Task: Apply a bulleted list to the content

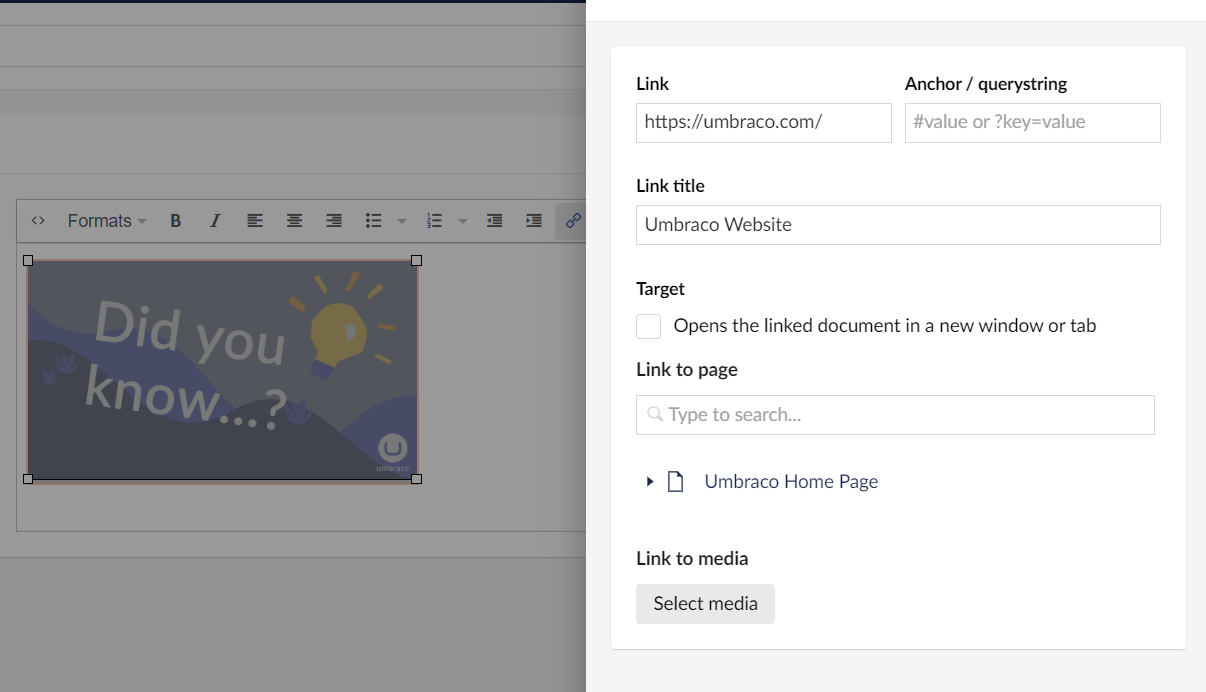Action: (x=373, y=221)
